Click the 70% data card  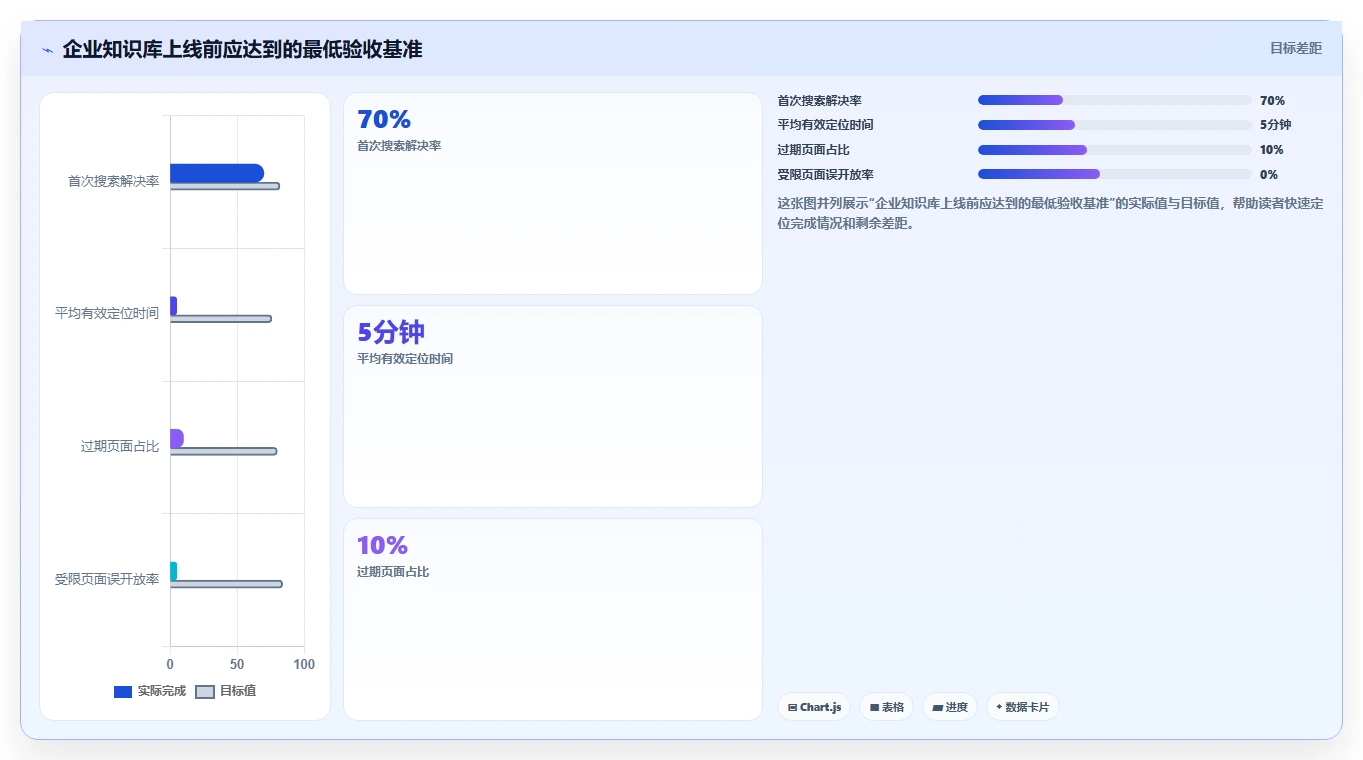tap(553, 194)
